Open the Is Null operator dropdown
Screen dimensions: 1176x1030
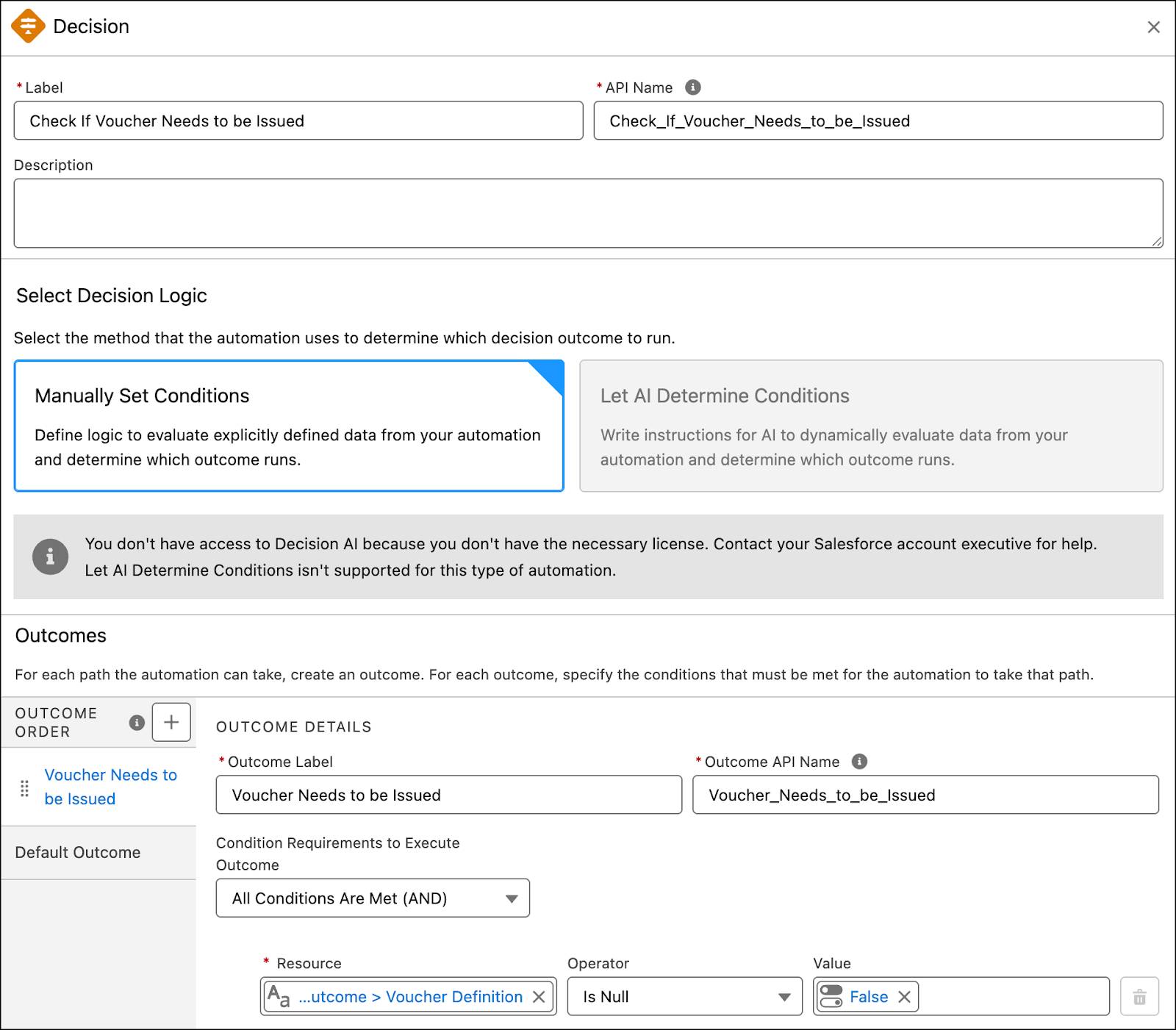684,997
